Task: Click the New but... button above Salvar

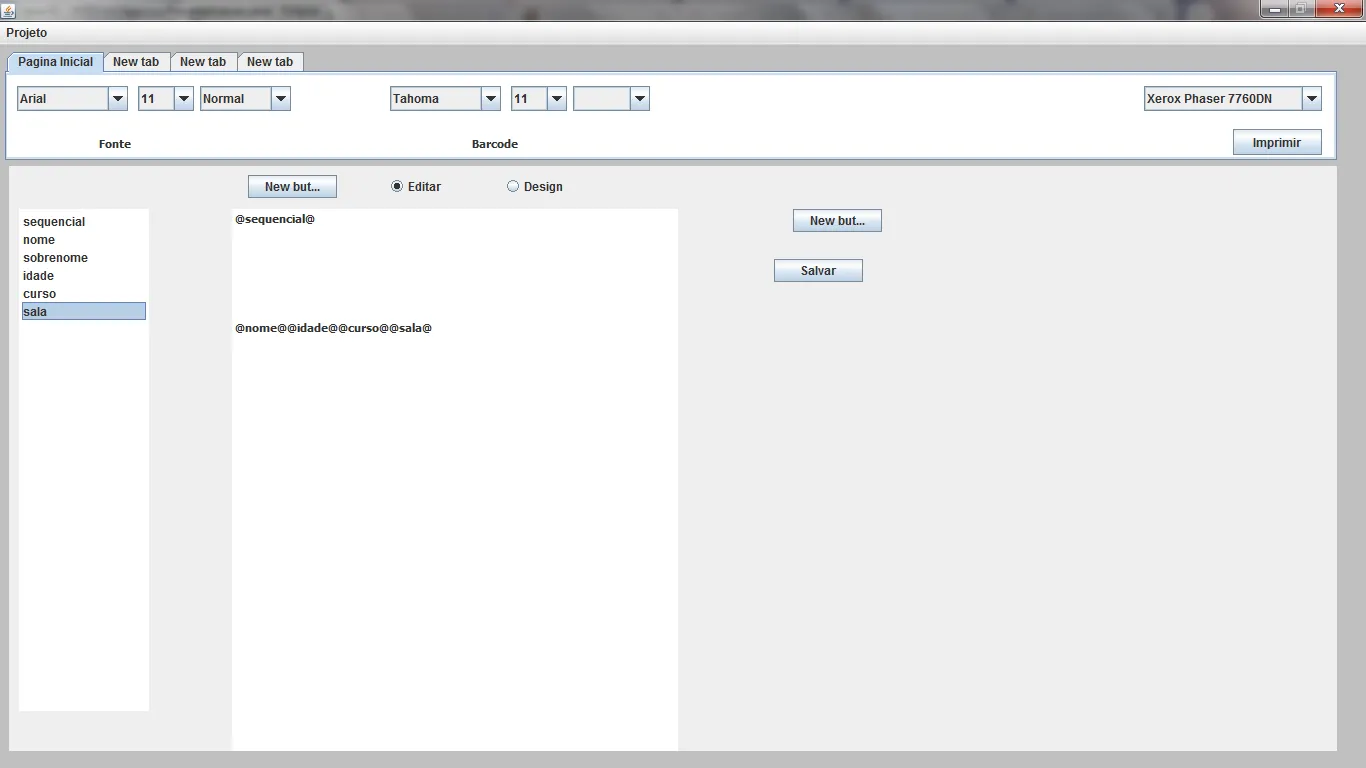Action: (x=837, y=221)
